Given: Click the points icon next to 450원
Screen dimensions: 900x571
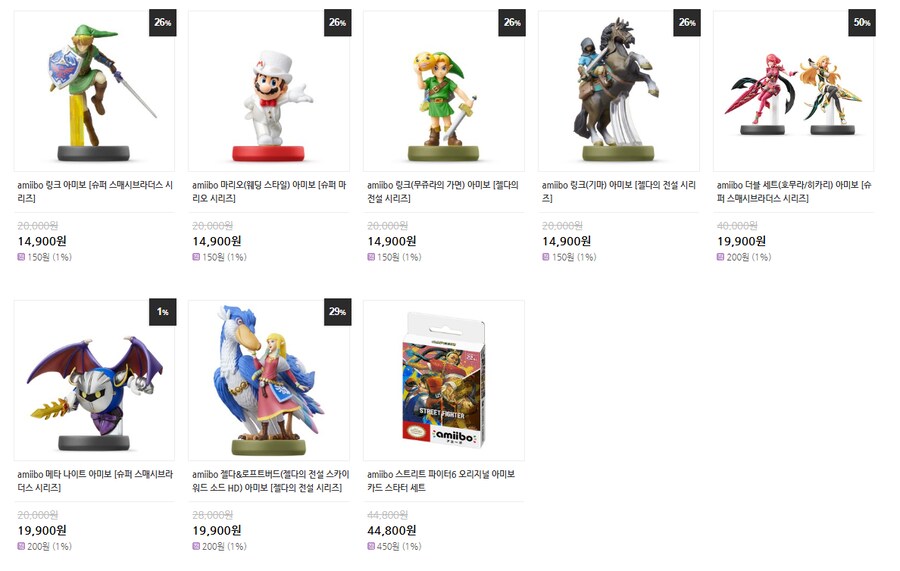Looking at the screenshot, I should [371, 546].
